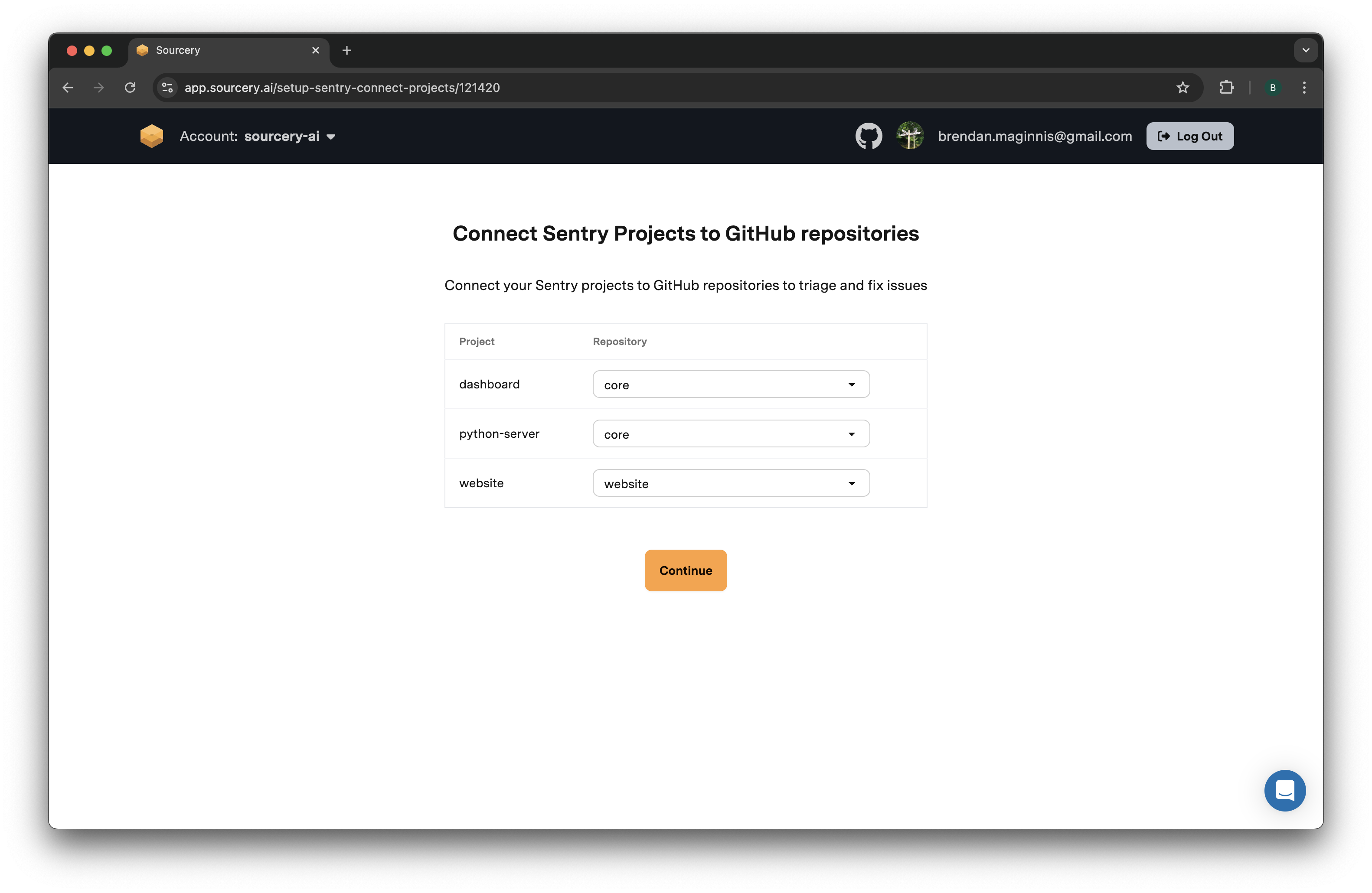Open Chrome profile B avatar
Image resolution: width=1372 pixels, height=893 pixels.
pos(1272,88)
